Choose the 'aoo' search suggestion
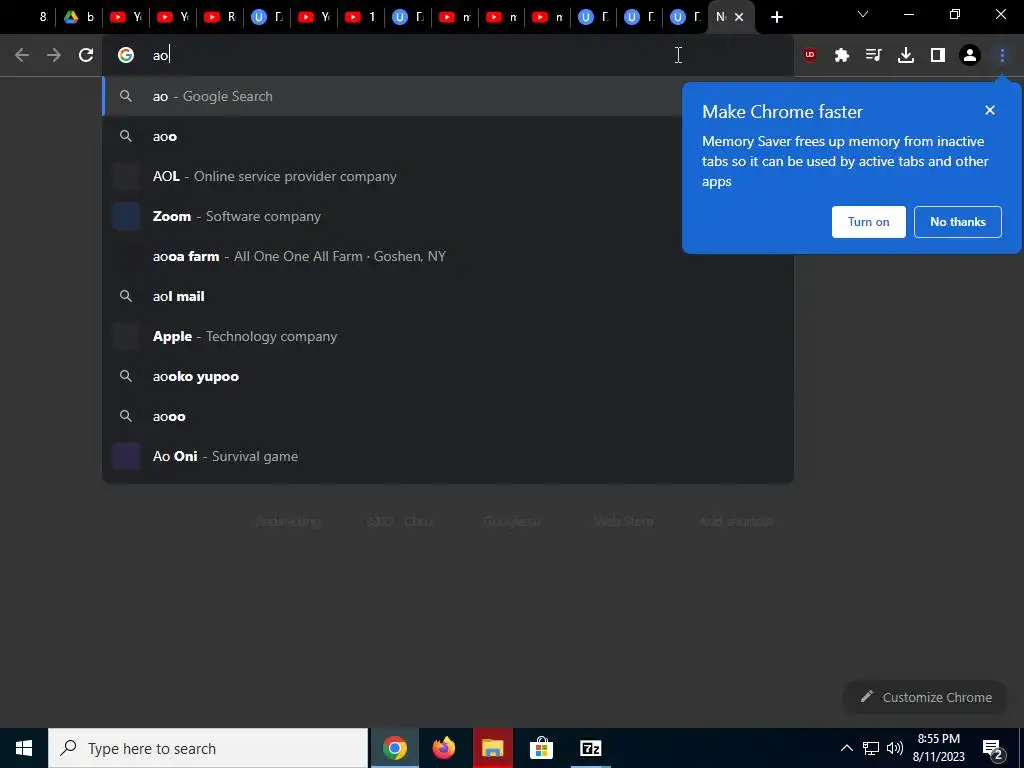The width and height of the screenshot is (1024, 768). [392, 136]
